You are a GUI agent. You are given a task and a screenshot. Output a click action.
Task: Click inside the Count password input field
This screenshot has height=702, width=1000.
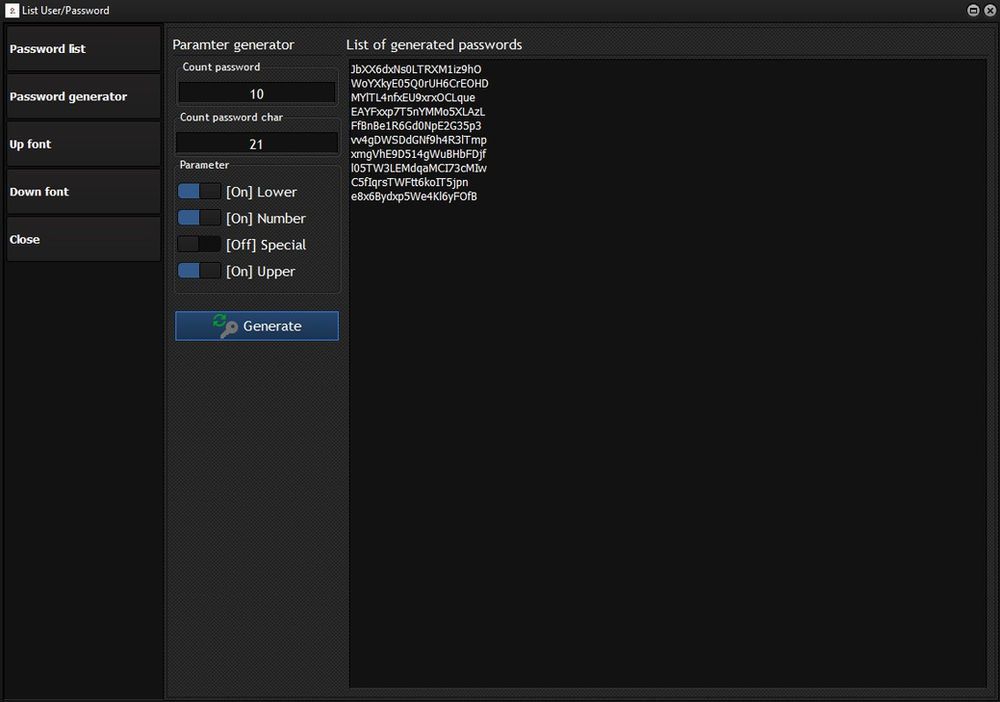click(x=256, y=91)
